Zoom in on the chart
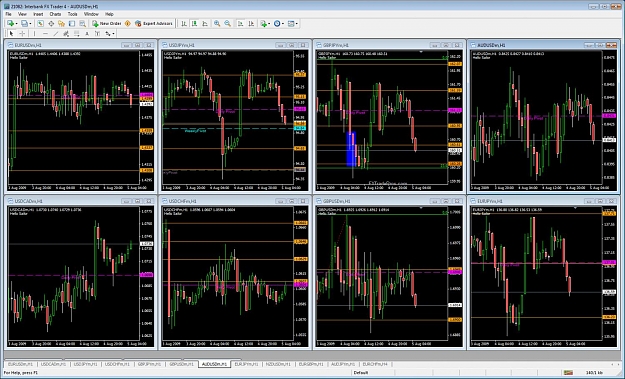This screenshot has width=625, height=379. [x=217, y=24]
